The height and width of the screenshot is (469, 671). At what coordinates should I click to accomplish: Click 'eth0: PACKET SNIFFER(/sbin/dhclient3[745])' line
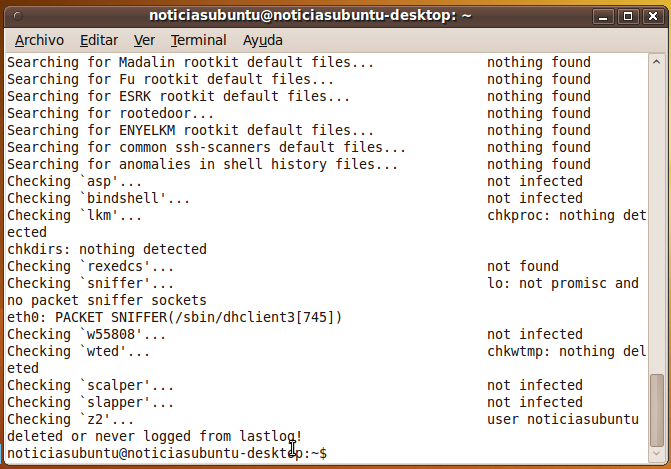[x=175, y=318]
